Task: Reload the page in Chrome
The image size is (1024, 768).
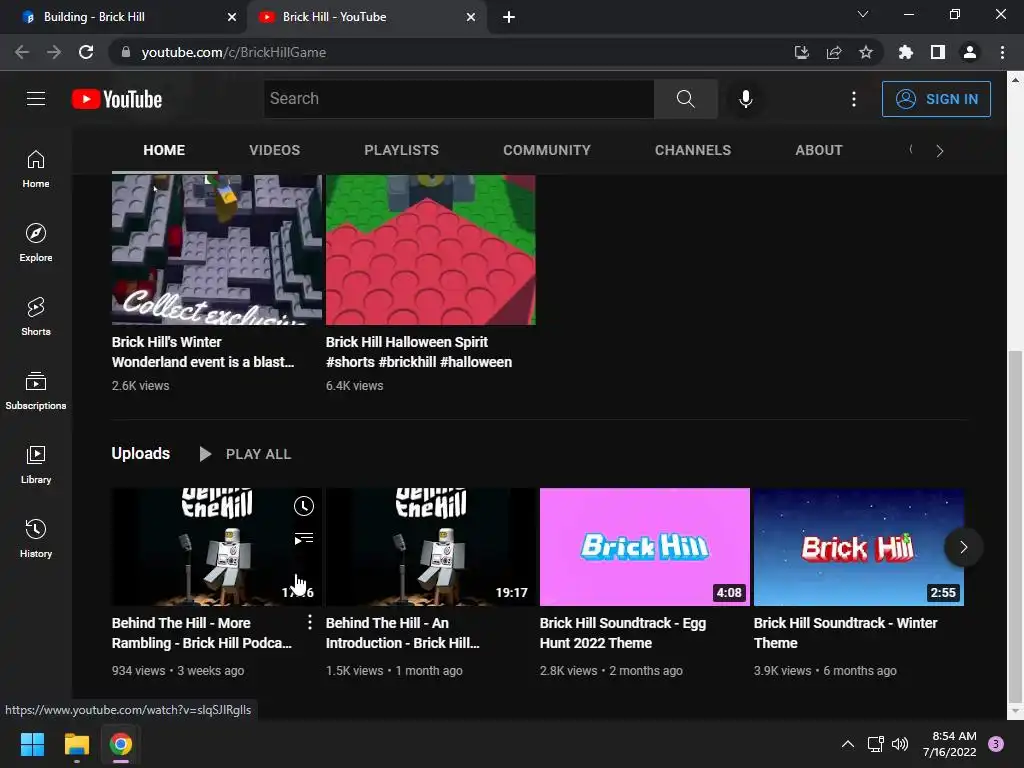Action: point(86,52)
